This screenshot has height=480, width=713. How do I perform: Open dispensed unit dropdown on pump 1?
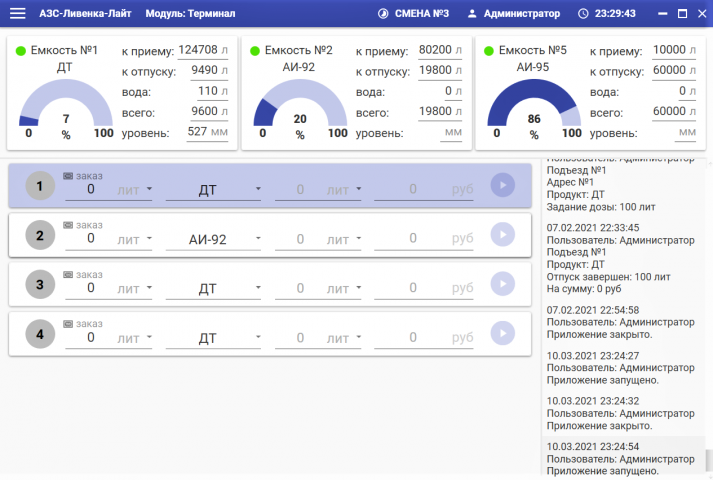[x=359, y=188]
